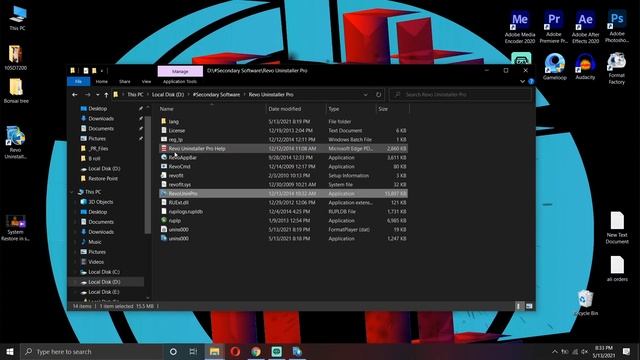
Task: Select the Bonsai tree folder on desktop
Action: 16,91
